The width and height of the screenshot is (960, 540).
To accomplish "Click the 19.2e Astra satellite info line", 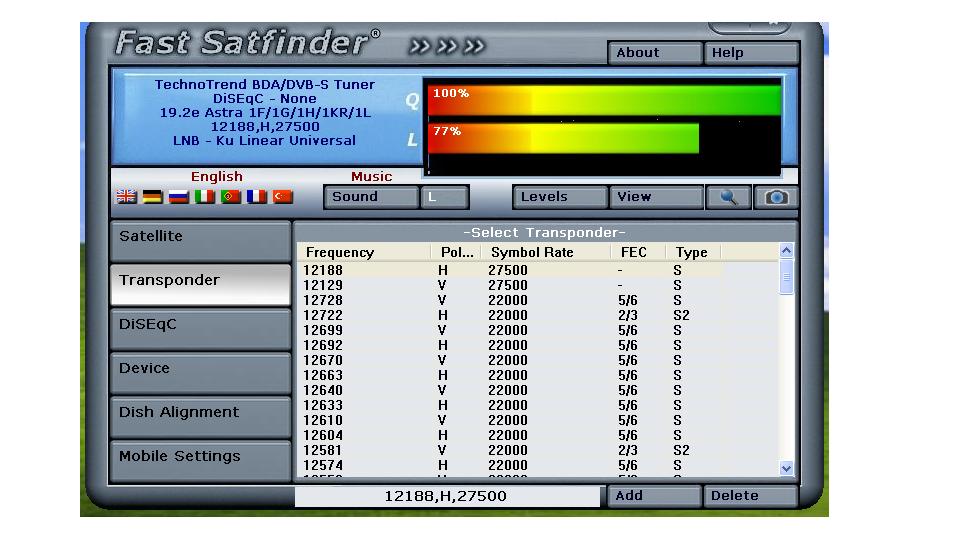I will tap(265, 113).
